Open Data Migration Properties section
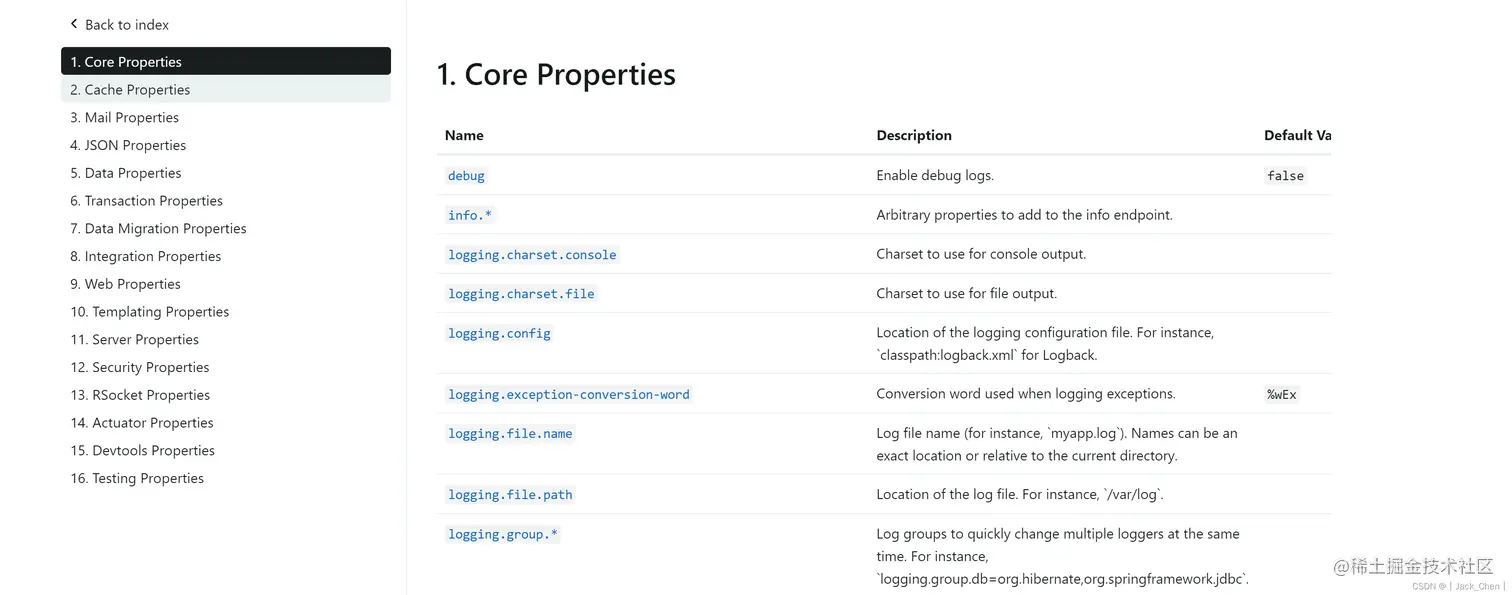Screen dimensions: 1512x595 click(x=158, y=229)
